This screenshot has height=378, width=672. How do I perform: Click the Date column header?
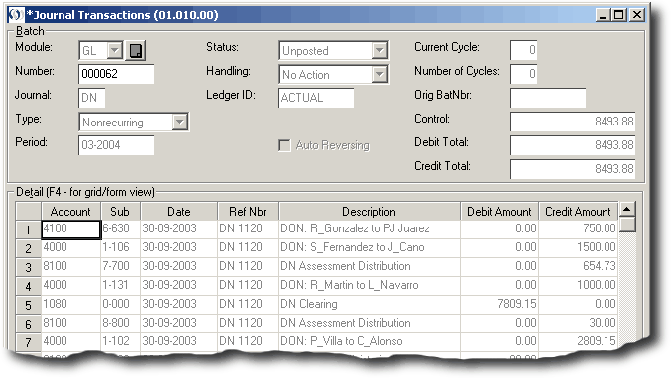[x=179, y=212]
